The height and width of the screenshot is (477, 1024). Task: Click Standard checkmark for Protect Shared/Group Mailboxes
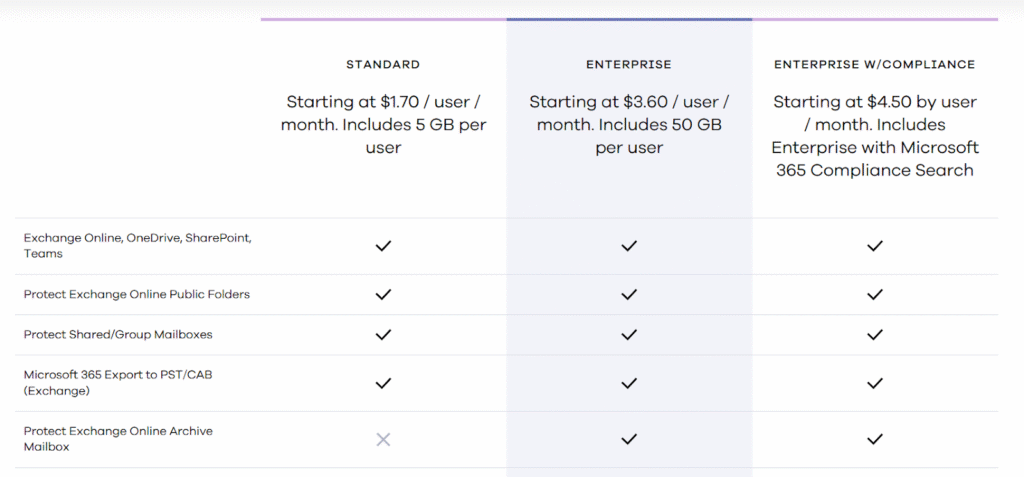[x=383, y=334]
